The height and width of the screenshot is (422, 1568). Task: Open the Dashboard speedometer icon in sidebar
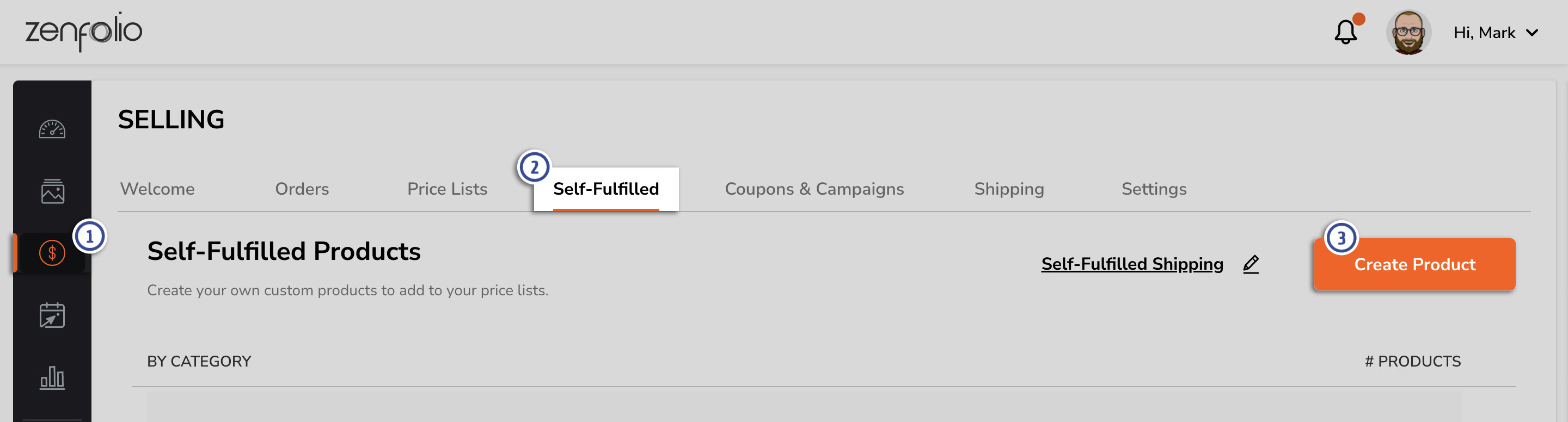52,129
